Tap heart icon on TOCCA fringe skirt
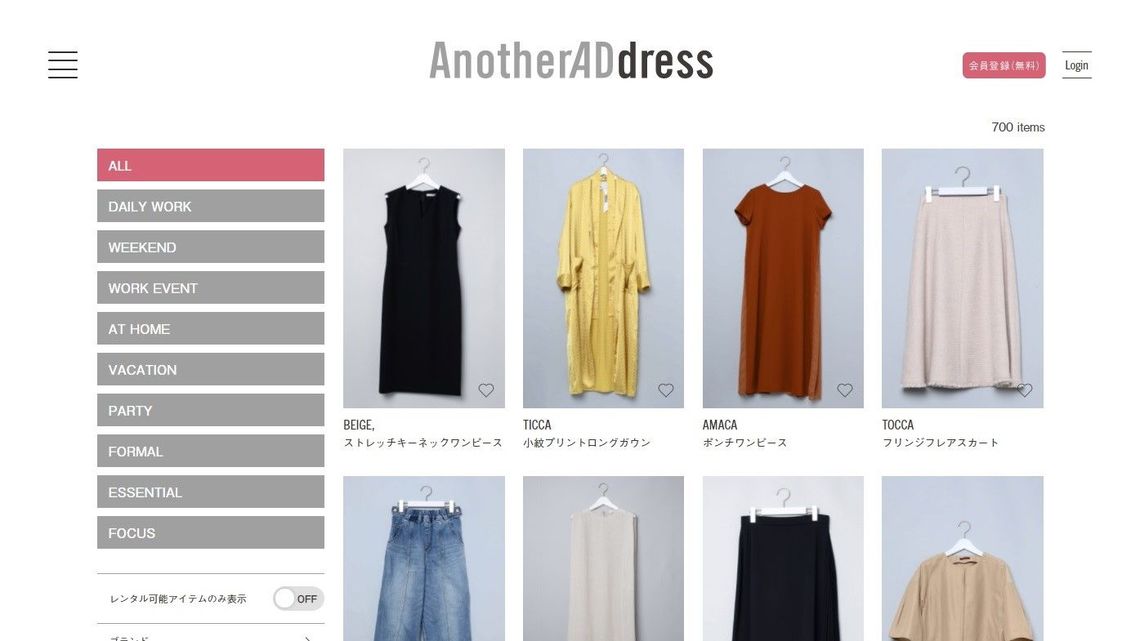 [x=1024, y=390]
